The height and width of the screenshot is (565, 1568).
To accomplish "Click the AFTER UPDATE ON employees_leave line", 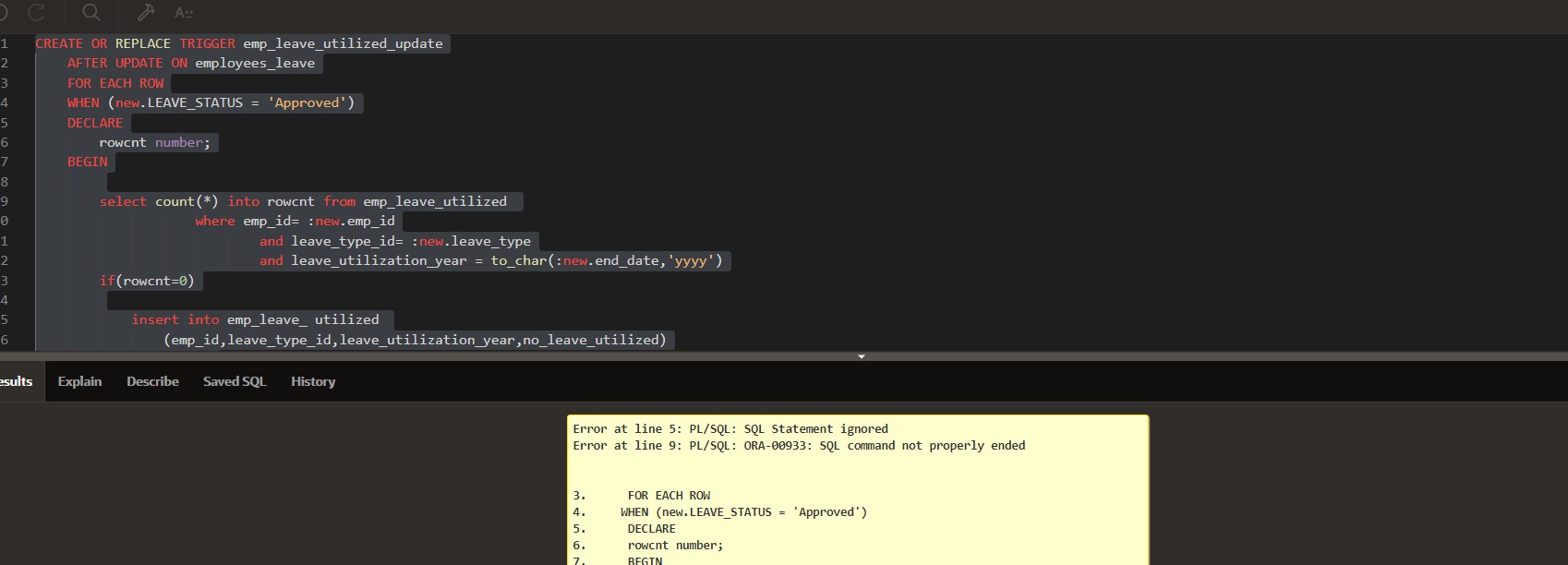I will tap(191, 63).
